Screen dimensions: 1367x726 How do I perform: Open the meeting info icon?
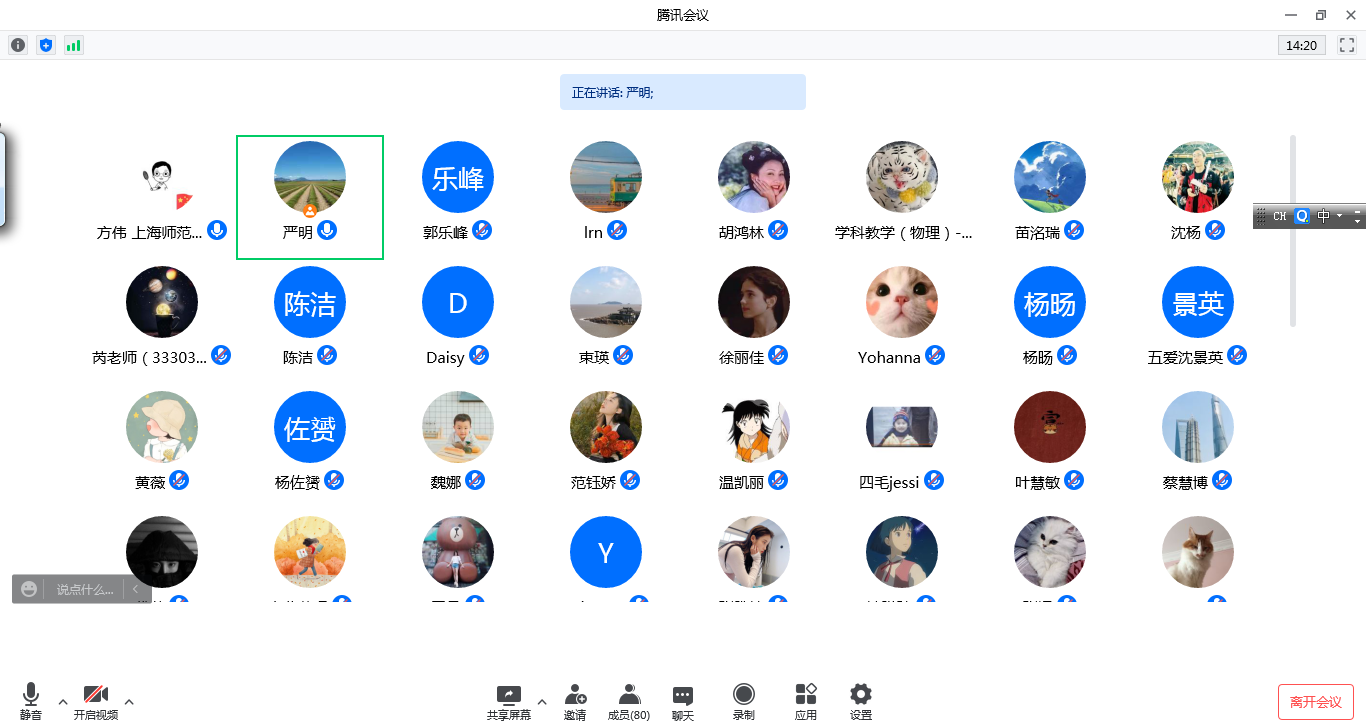coord(18,45)
